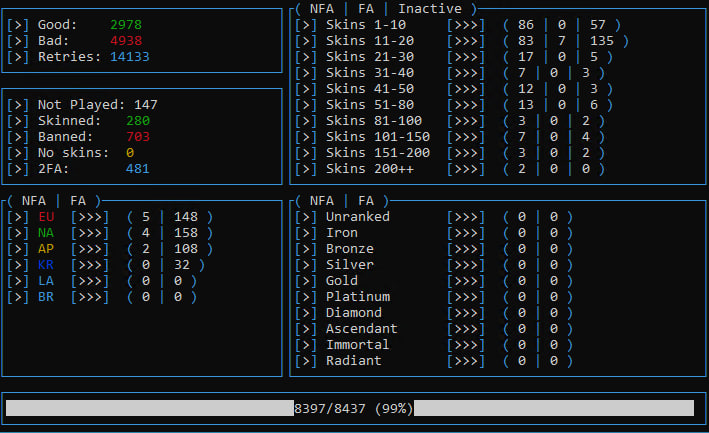Click the Not Played label

pyautogui.click(x=81, y=104)
